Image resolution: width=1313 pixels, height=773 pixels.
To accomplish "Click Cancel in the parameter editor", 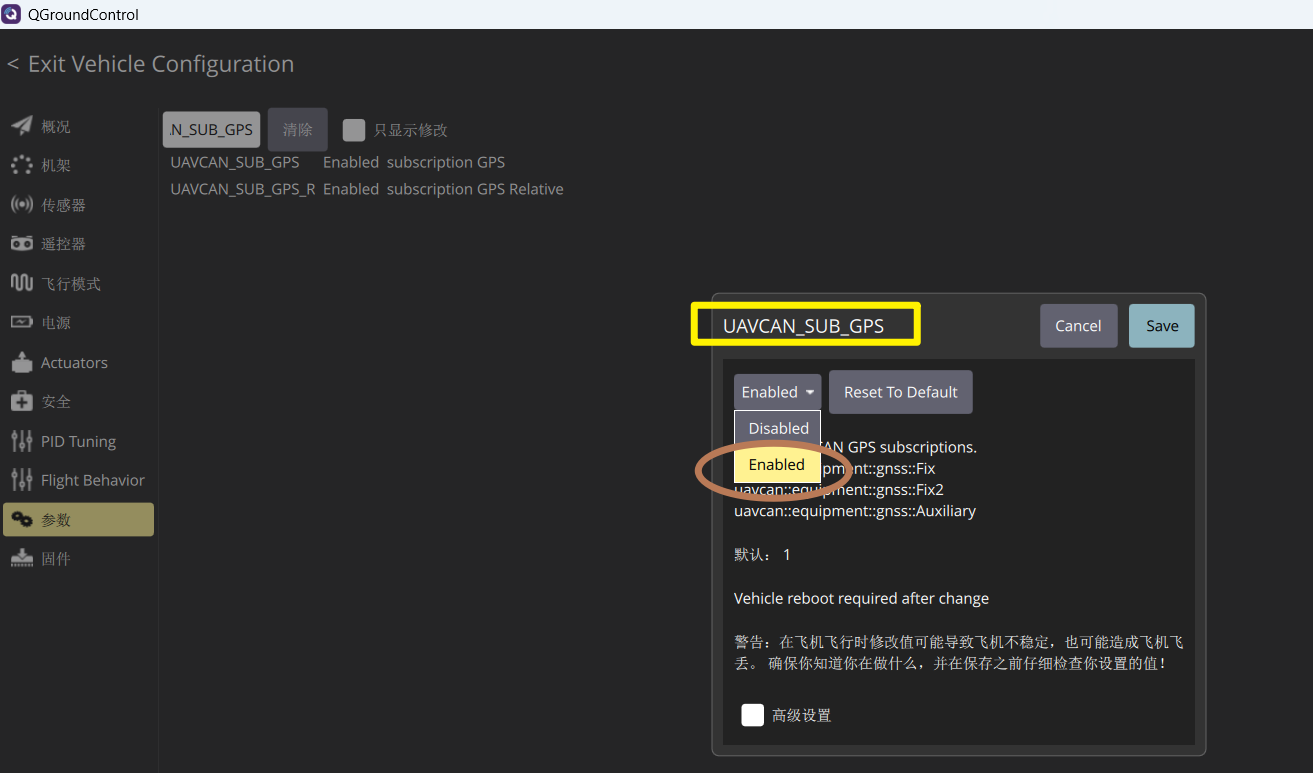I will coord(1078,326).
